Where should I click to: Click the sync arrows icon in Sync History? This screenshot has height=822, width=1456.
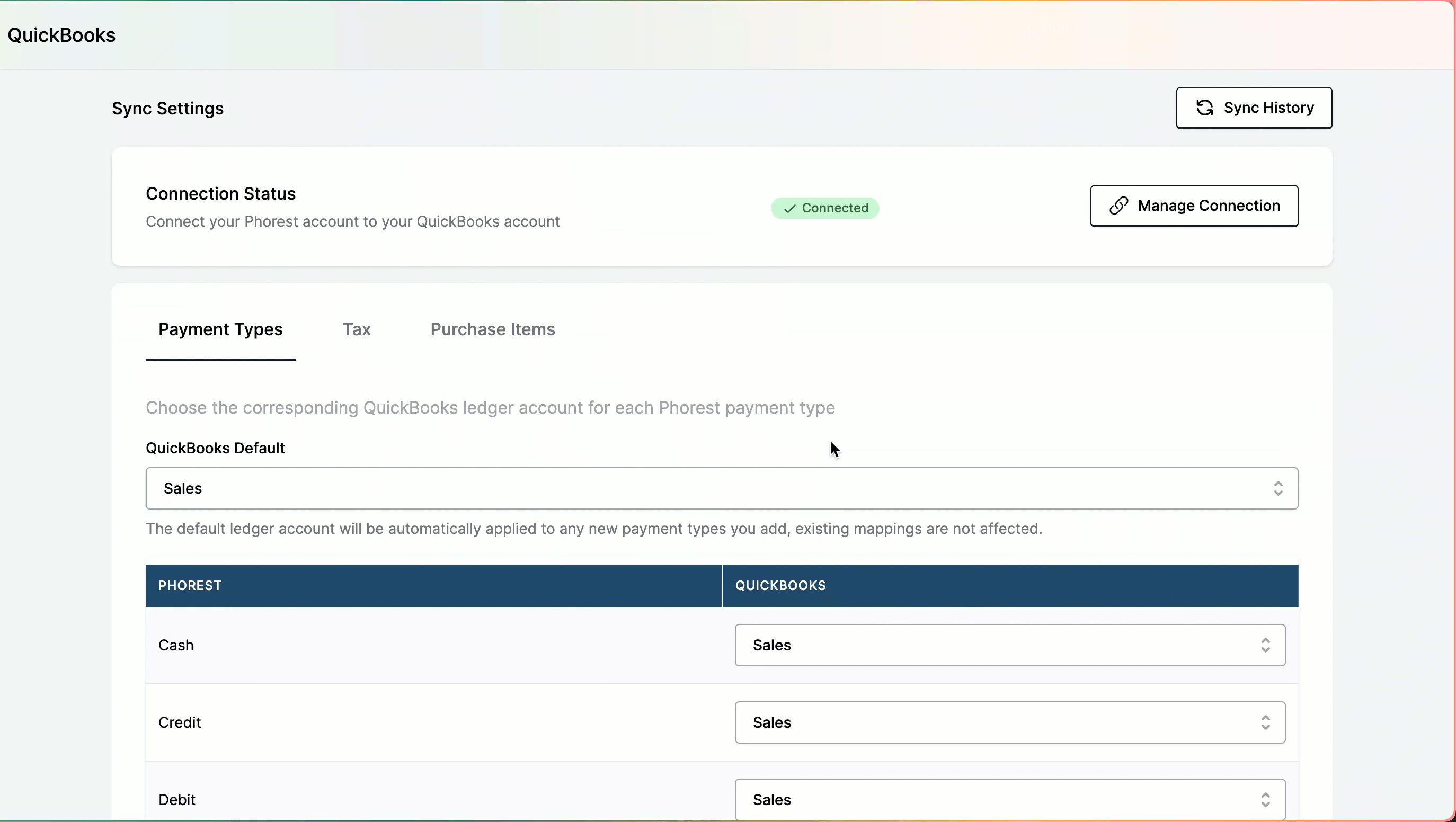(x=1204, y=108)
